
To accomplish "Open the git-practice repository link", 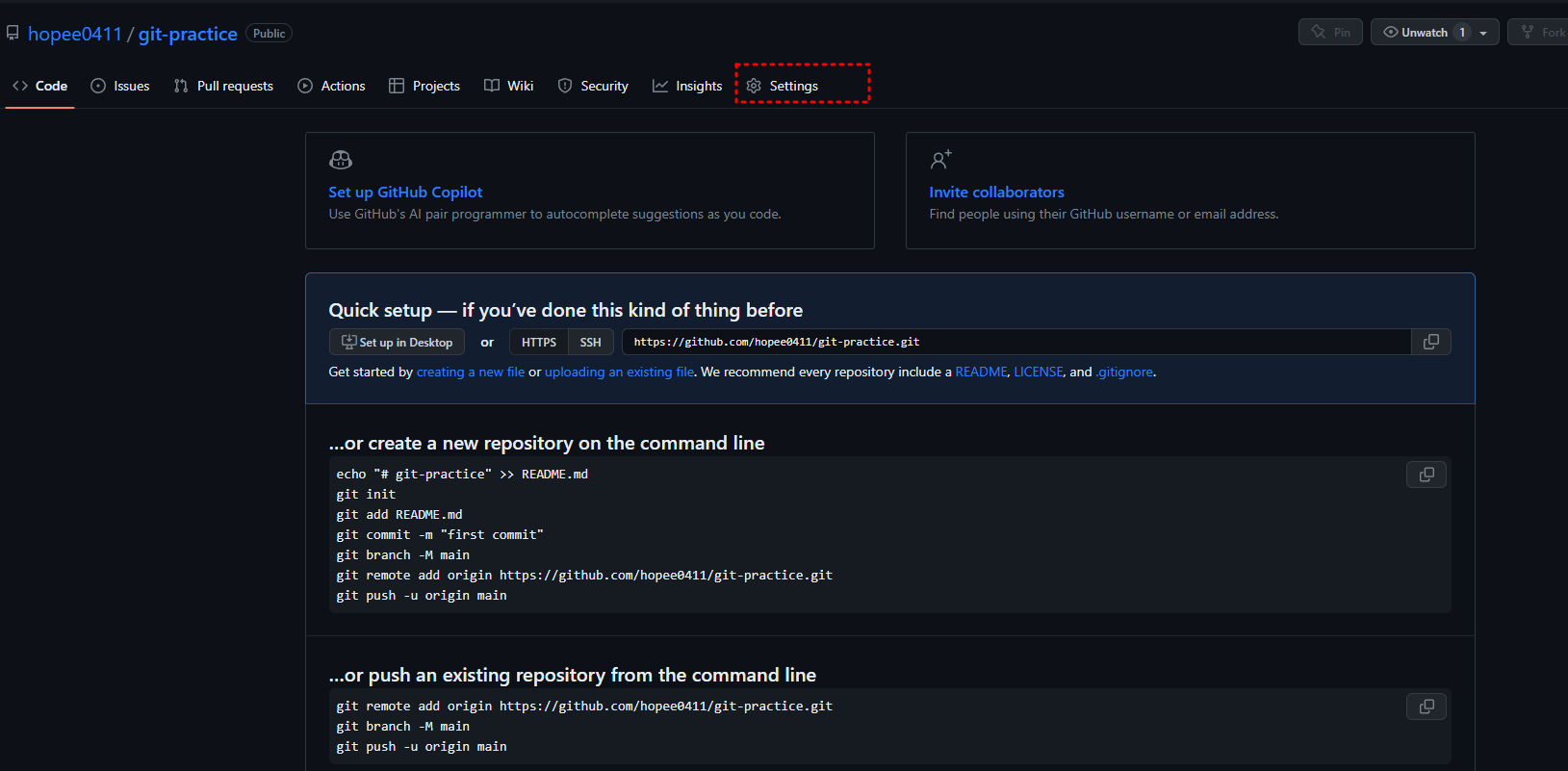I will coord(188,34).
